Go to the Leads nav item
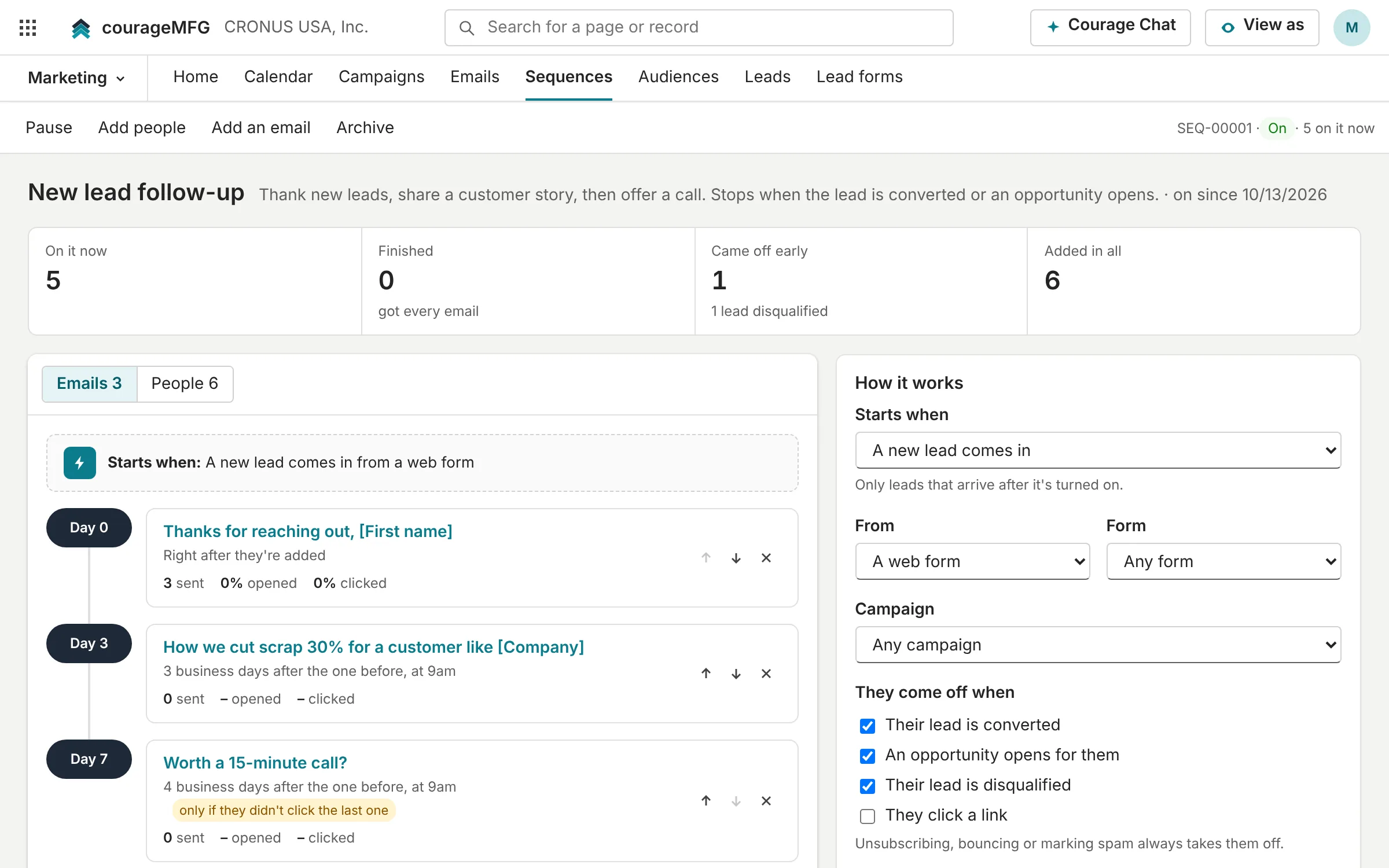 point(767,76)
